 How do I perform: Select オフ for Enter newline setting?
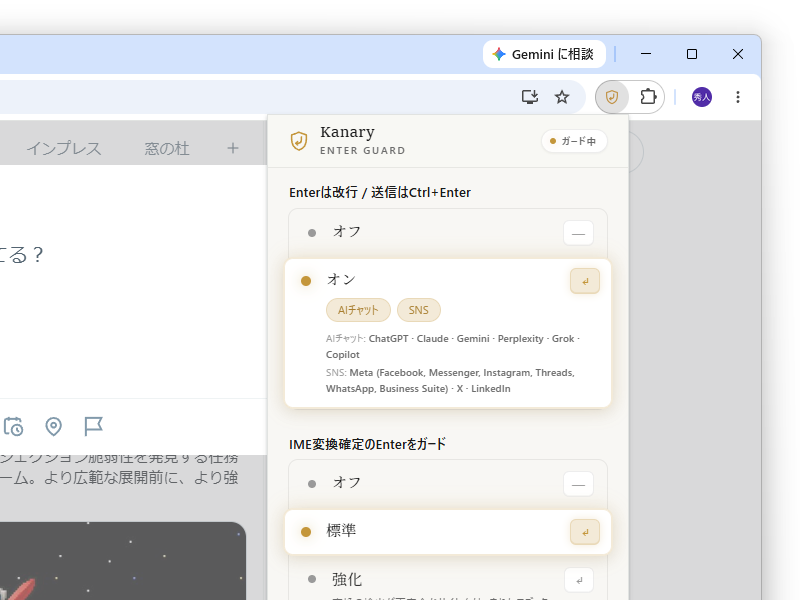coord(448,233)
